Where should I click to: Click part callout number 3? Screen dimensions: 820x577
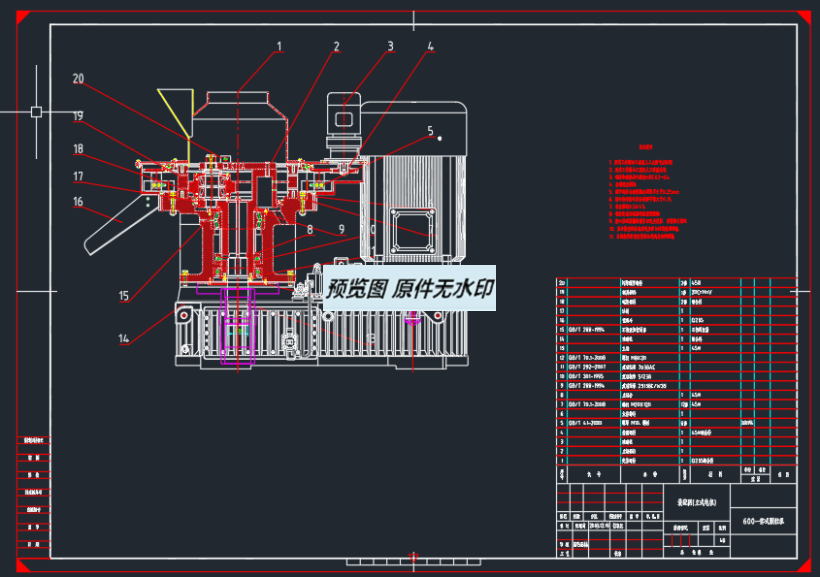pos(390,46)
